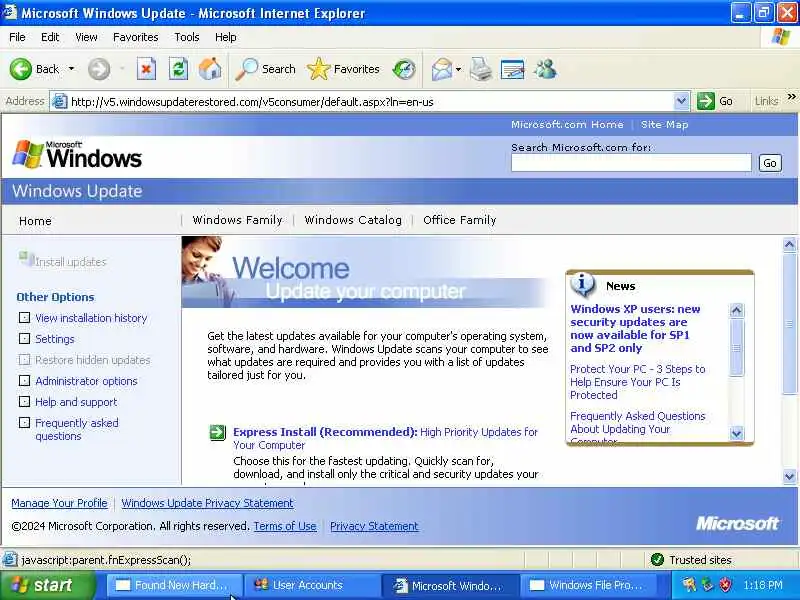
Task: Switch to User Accounts taskbar item
Action: pyautogui.click(x=311, y=585)
